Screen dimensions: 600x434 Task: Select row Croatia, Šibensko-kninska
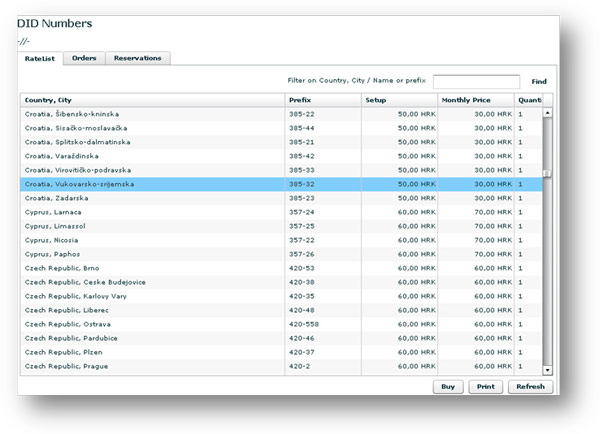(x=281, y=114)
